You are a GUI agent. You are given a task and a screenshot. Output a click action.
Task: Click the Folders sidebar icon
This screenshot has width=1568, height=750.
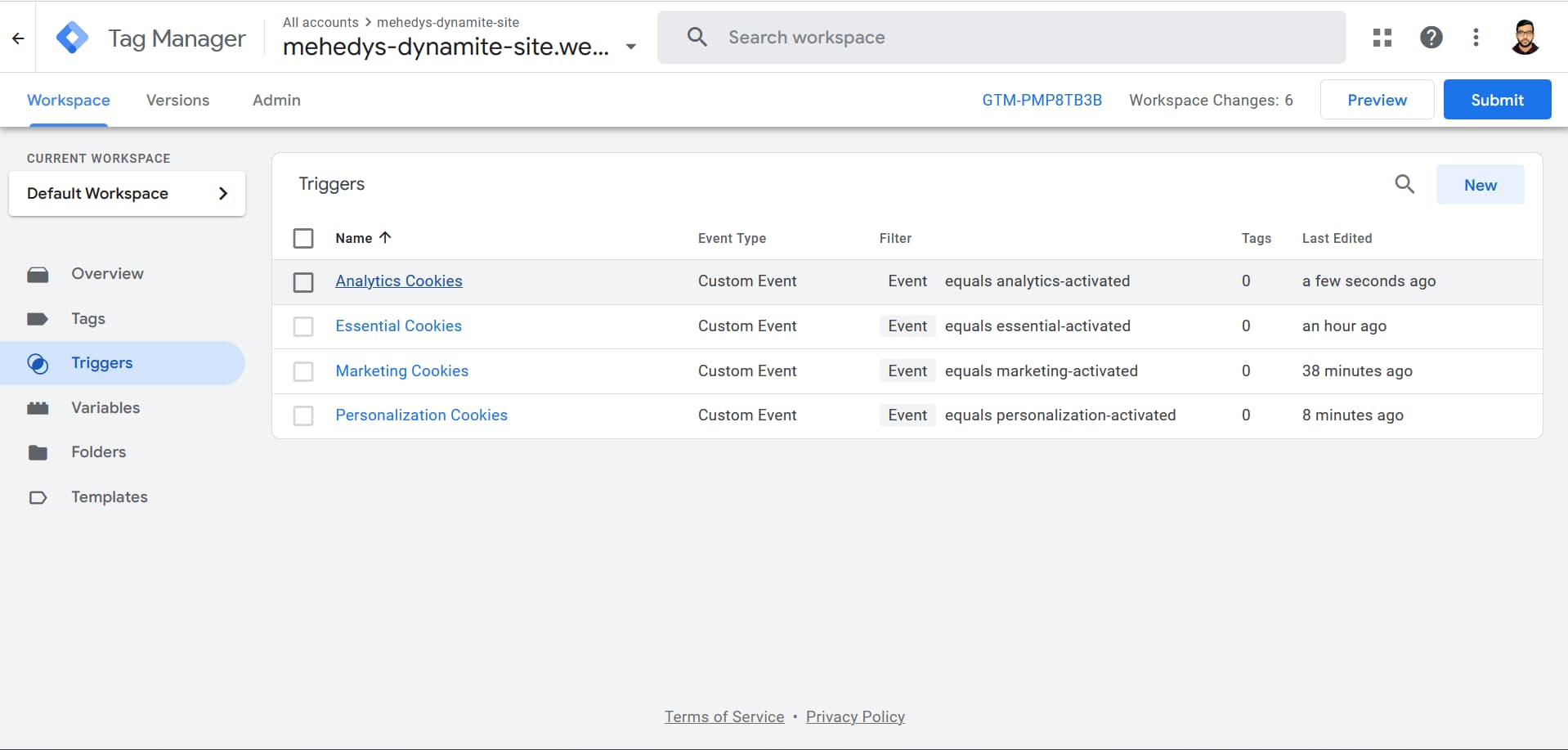(38, 452)
